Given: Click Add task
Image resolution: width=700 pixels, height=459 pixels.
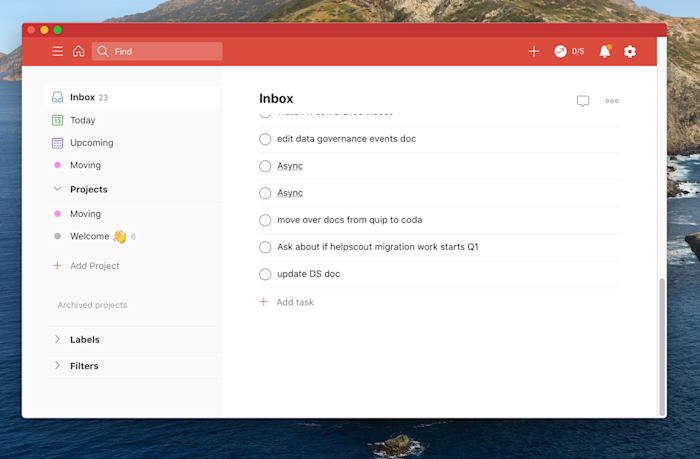Looking at the screenshot, I should [x=295, y=302].
